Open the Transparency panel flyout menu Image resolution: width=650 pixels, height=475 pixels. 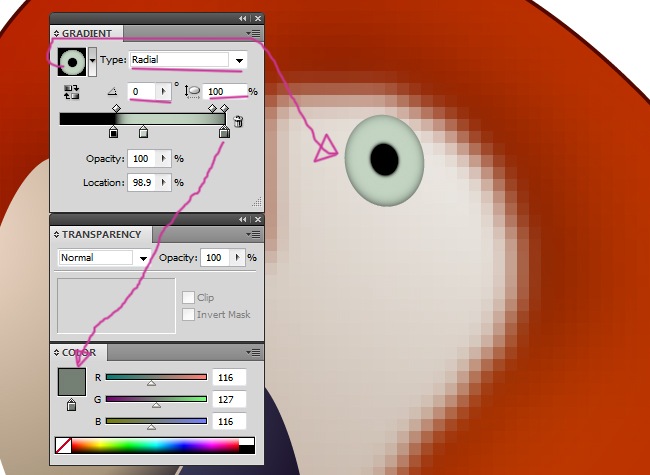253,235
